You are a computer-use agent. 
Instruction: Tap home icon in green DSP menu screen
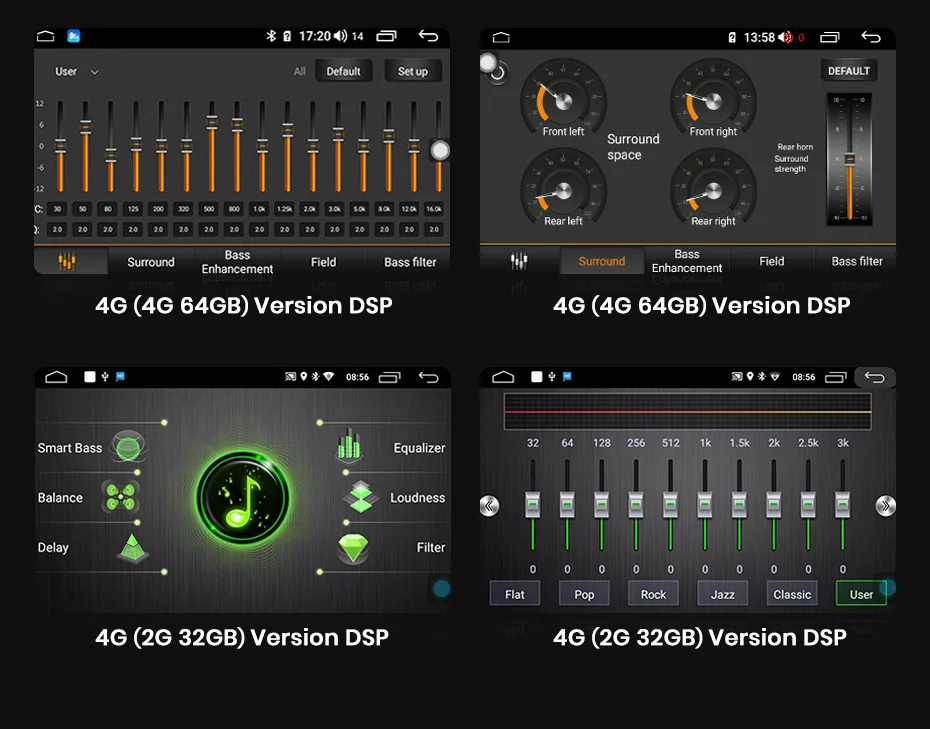[x=56, y=377]
